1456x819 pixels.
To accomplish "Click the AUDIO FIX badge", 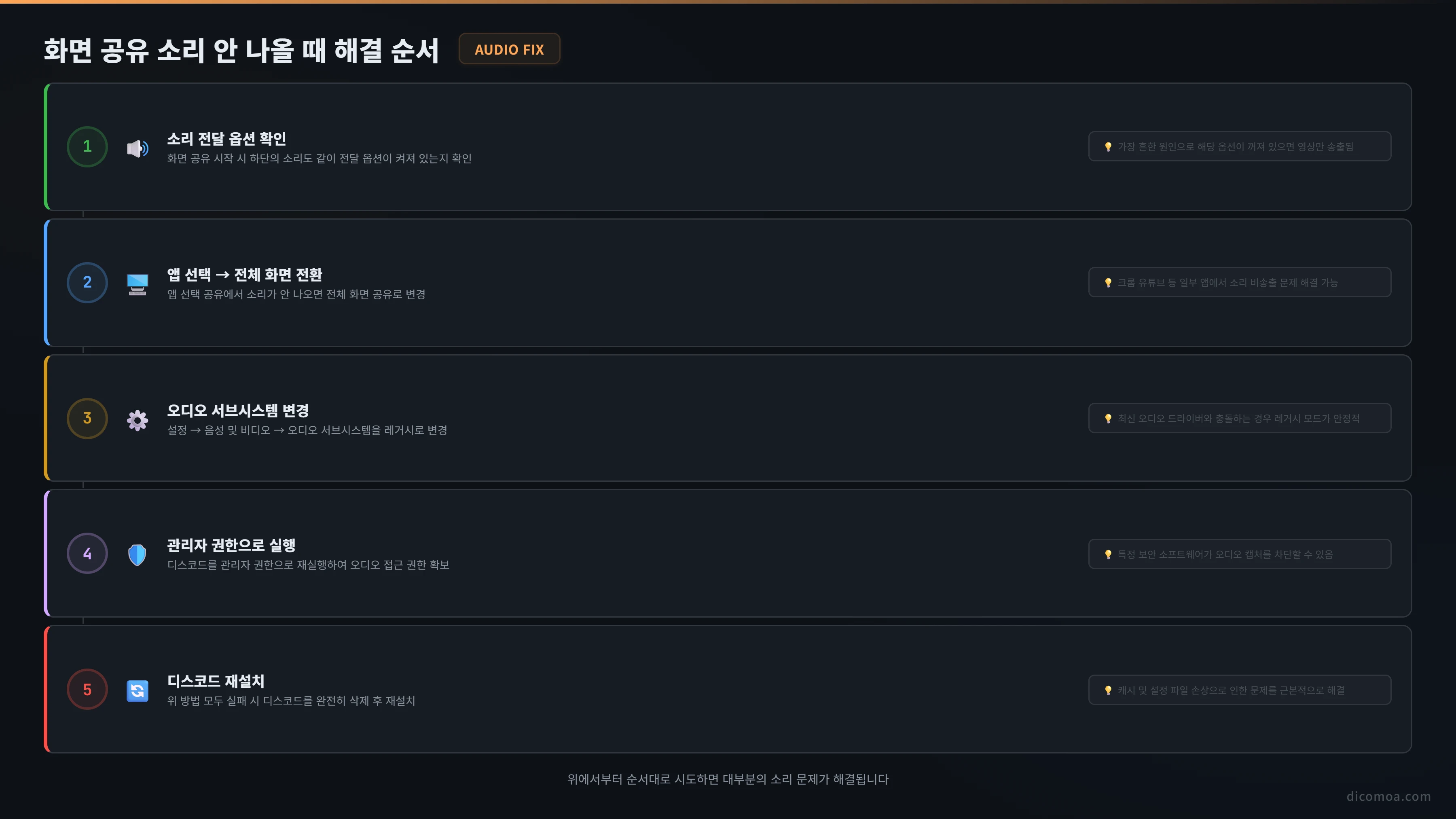I will click(x=509, y=49).
